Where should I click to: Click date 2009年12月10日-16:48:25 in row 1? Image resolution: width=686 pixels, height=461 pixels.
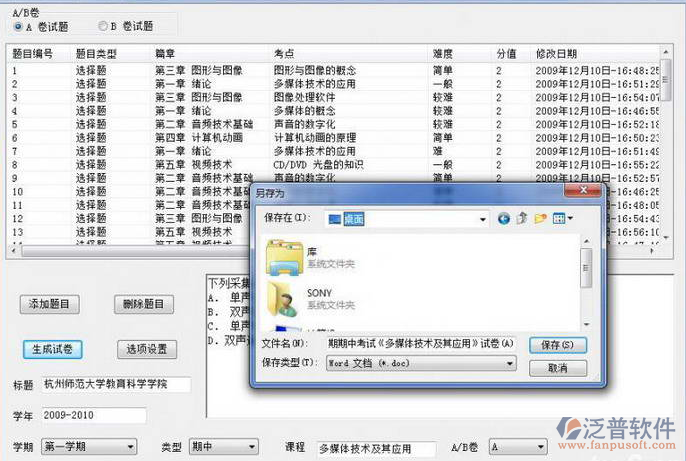(x=597, y=70)
